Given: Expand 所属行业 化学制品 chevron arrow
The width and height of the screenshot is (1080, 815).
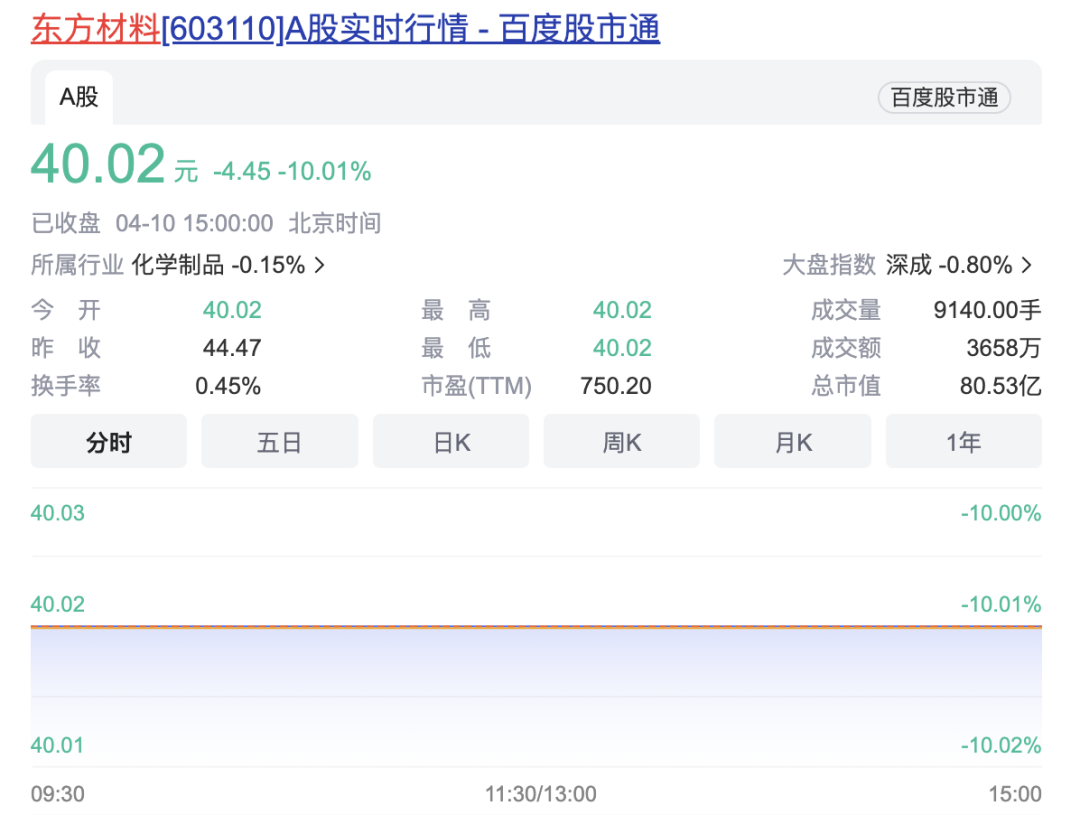Looking at the screenshot, I should point(320,265).
